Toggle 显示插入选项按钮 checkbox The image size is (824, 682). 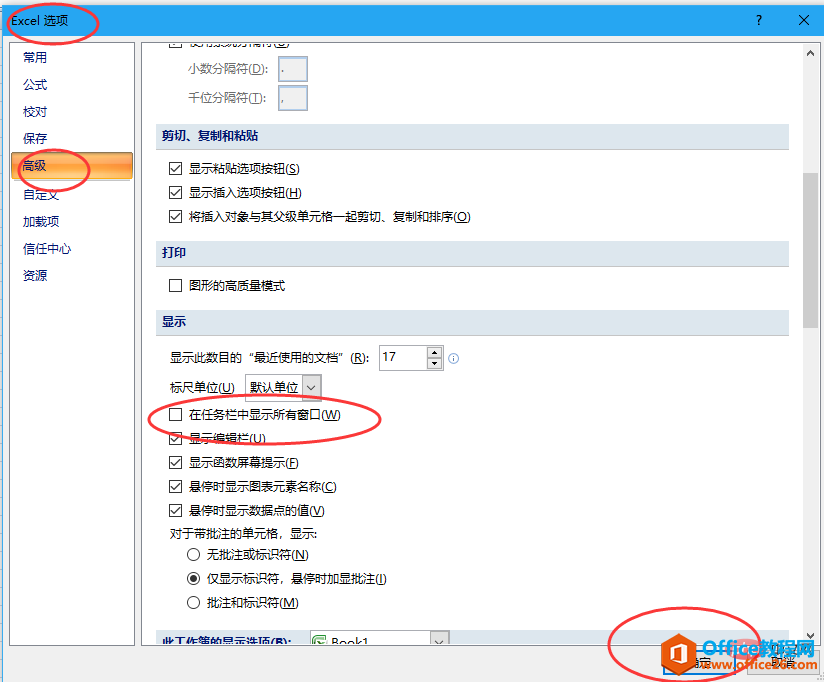click(x=176, y=192)
